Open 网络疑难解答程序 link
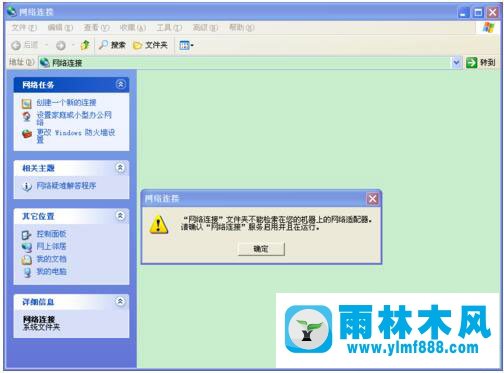 [x=66, y=186]
